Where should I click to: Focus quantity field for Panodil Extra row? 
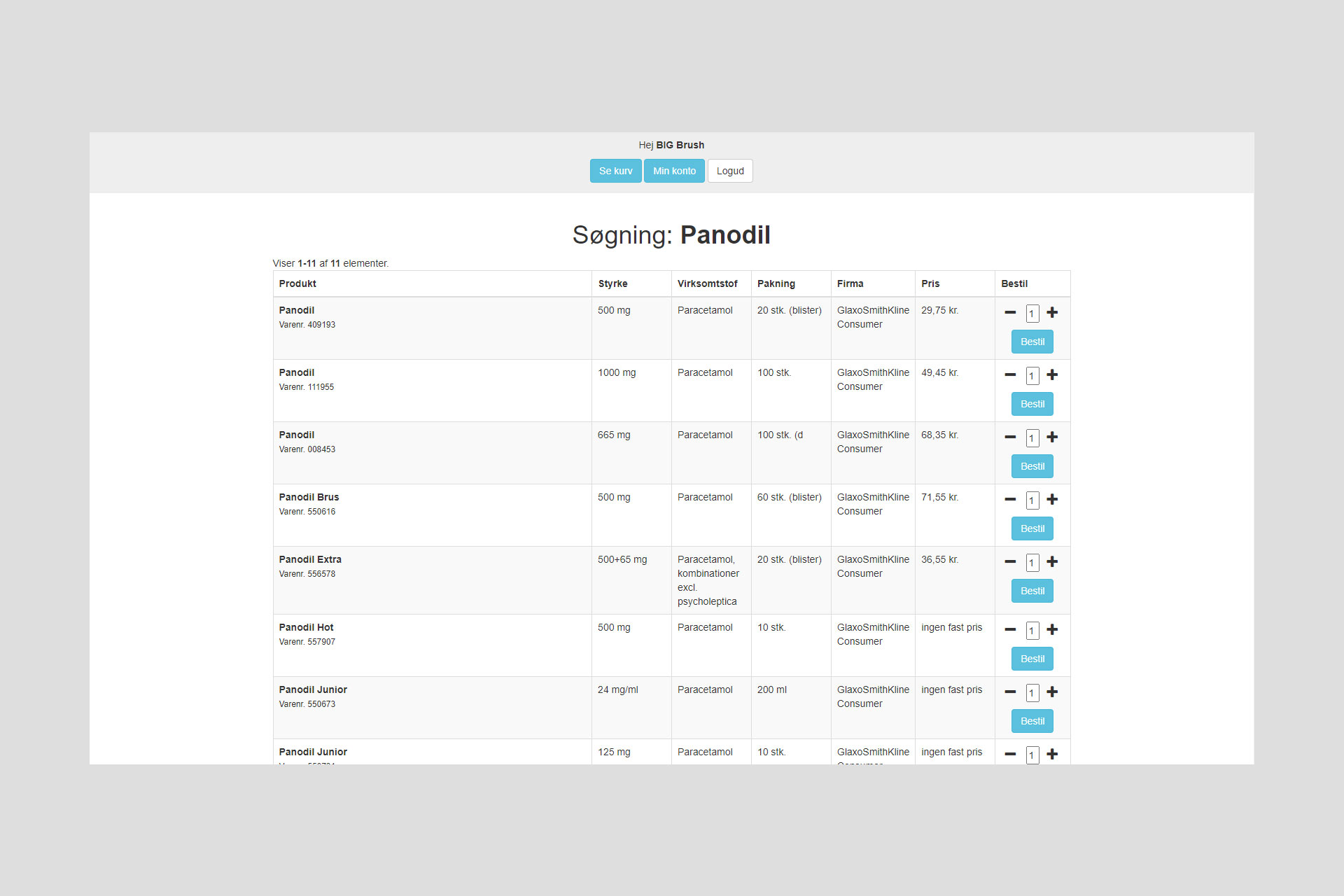pyautogui.click(x=1032, y=562)
